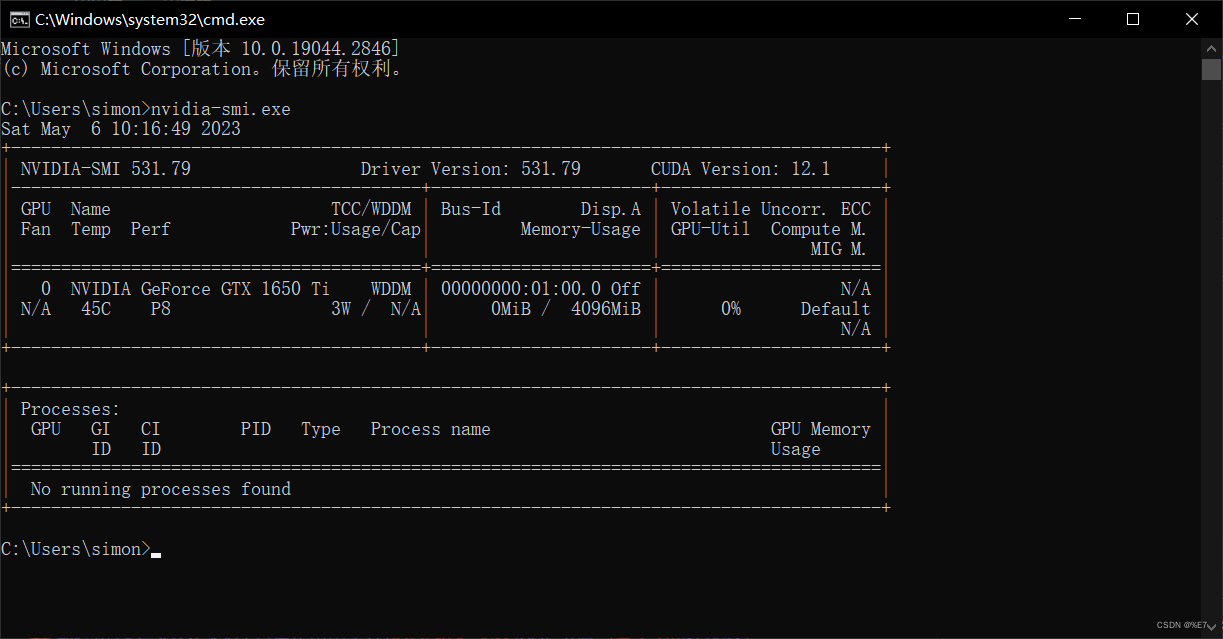Image resolution: width=1223 pixels, height=639 pixels.
Task: Click the Type column header in Processes
Action: (x=321, y=429)
